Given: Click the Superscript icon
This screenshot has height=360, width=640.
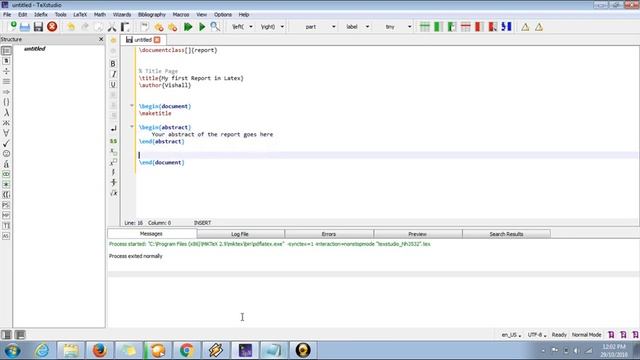Looking at the screenshot, I should coord(113,162).
